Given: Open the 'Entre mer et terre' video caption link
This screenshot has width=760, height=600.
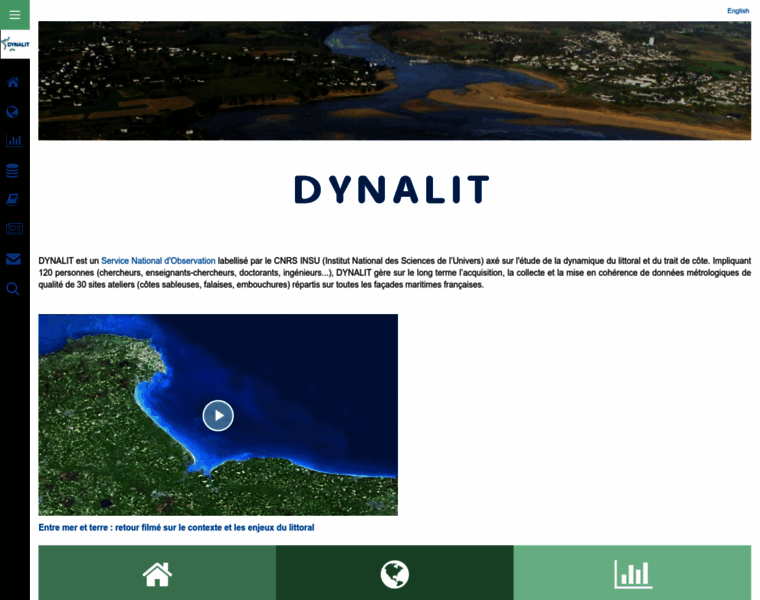Looking at the screenshot, I should 176,527.
